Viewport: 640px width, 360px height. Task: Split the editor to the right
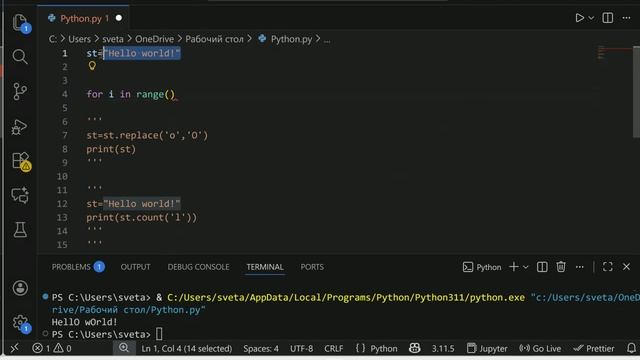point(607,18)
